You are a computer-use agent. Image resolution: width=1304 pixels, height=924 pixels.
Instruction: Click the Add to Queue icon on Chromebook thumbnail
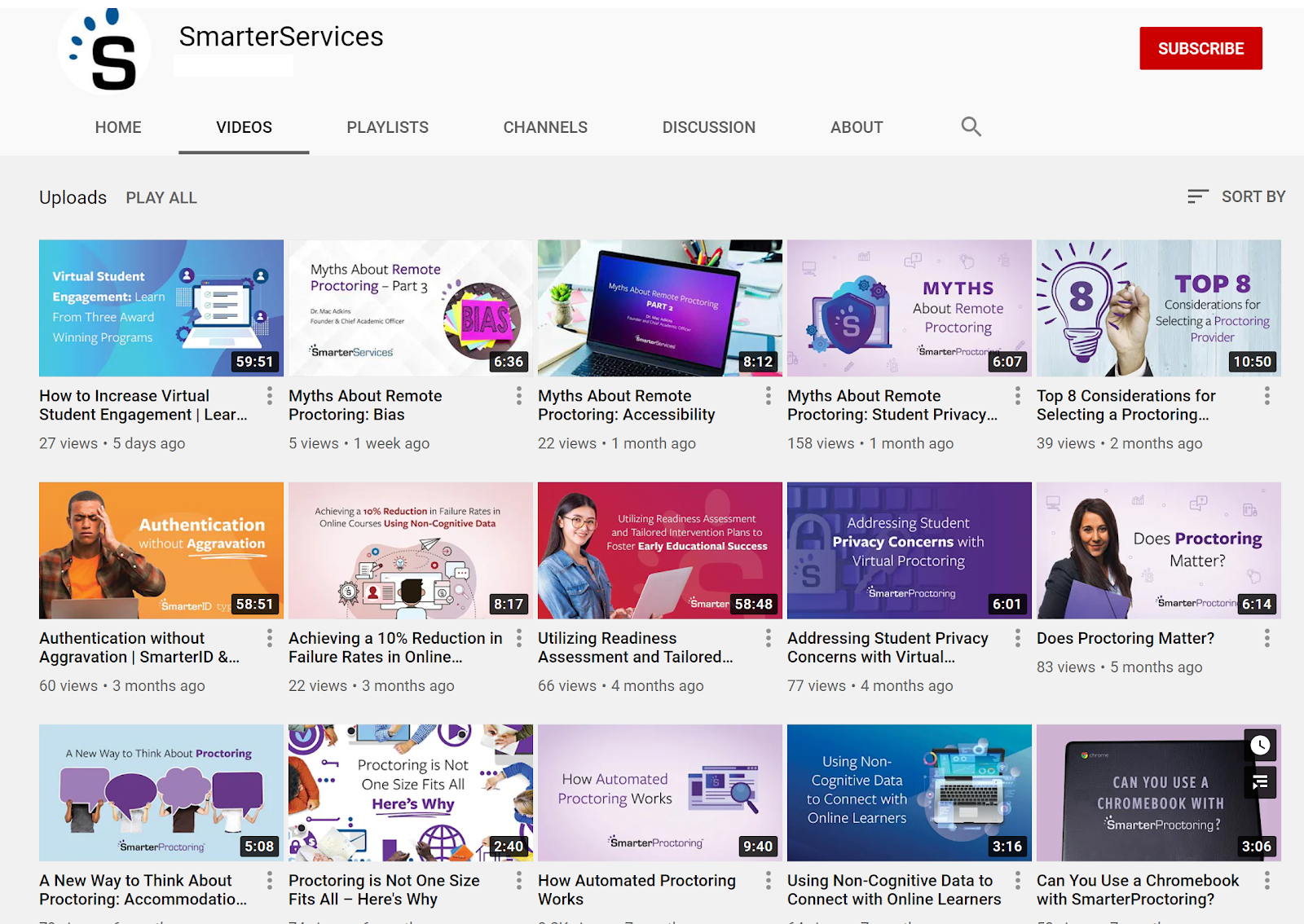(1260, 782)
